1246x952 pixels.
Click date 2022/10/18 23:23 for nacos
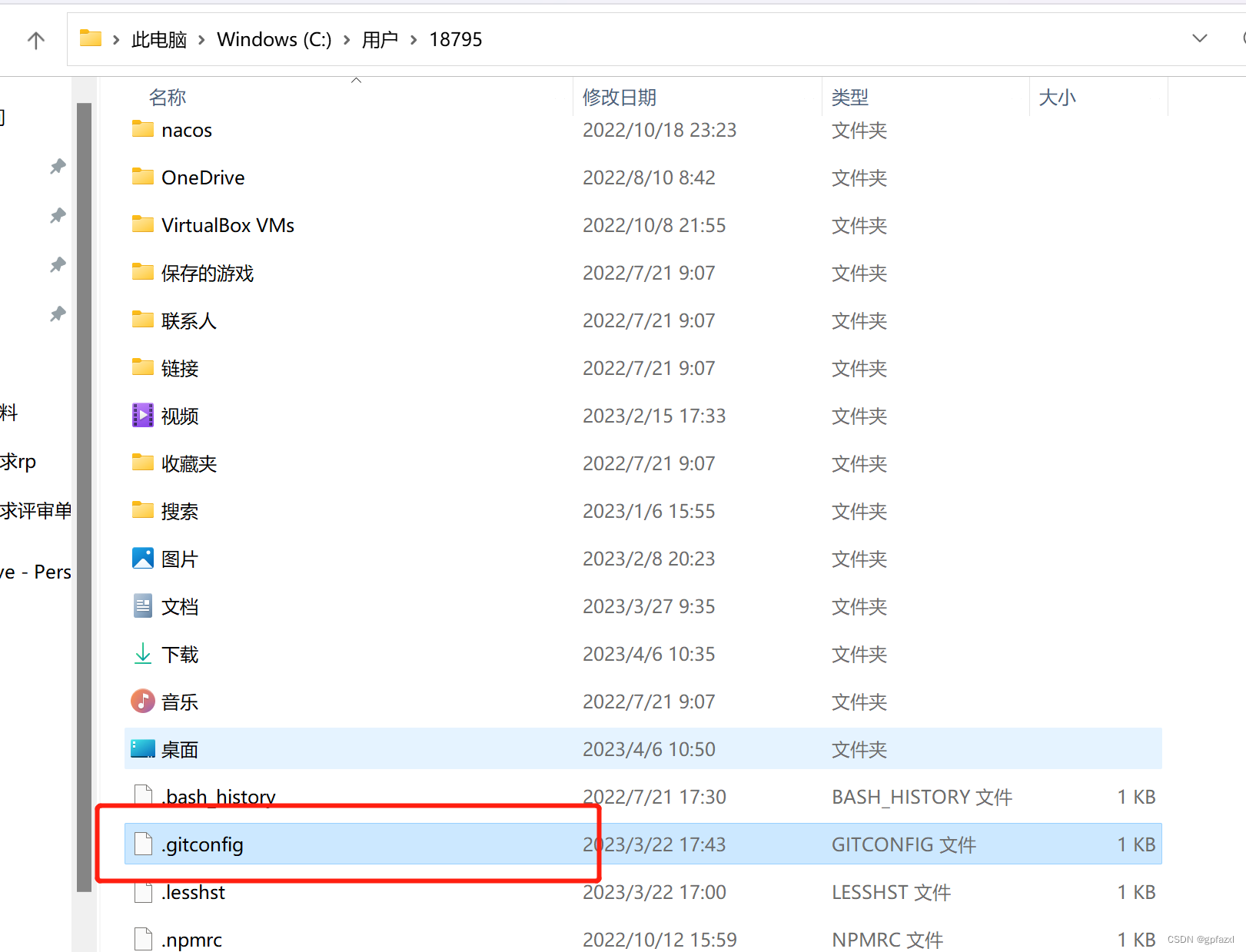click(660, 130)
